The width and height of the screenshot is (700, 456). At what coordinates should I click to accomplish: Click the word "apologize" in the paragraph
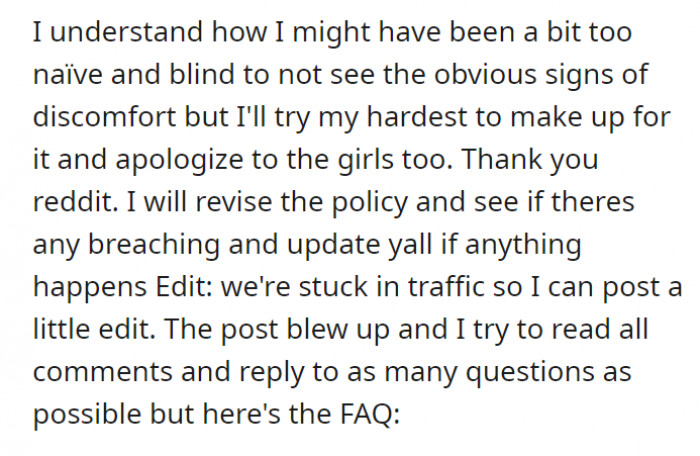coord(179,159)
